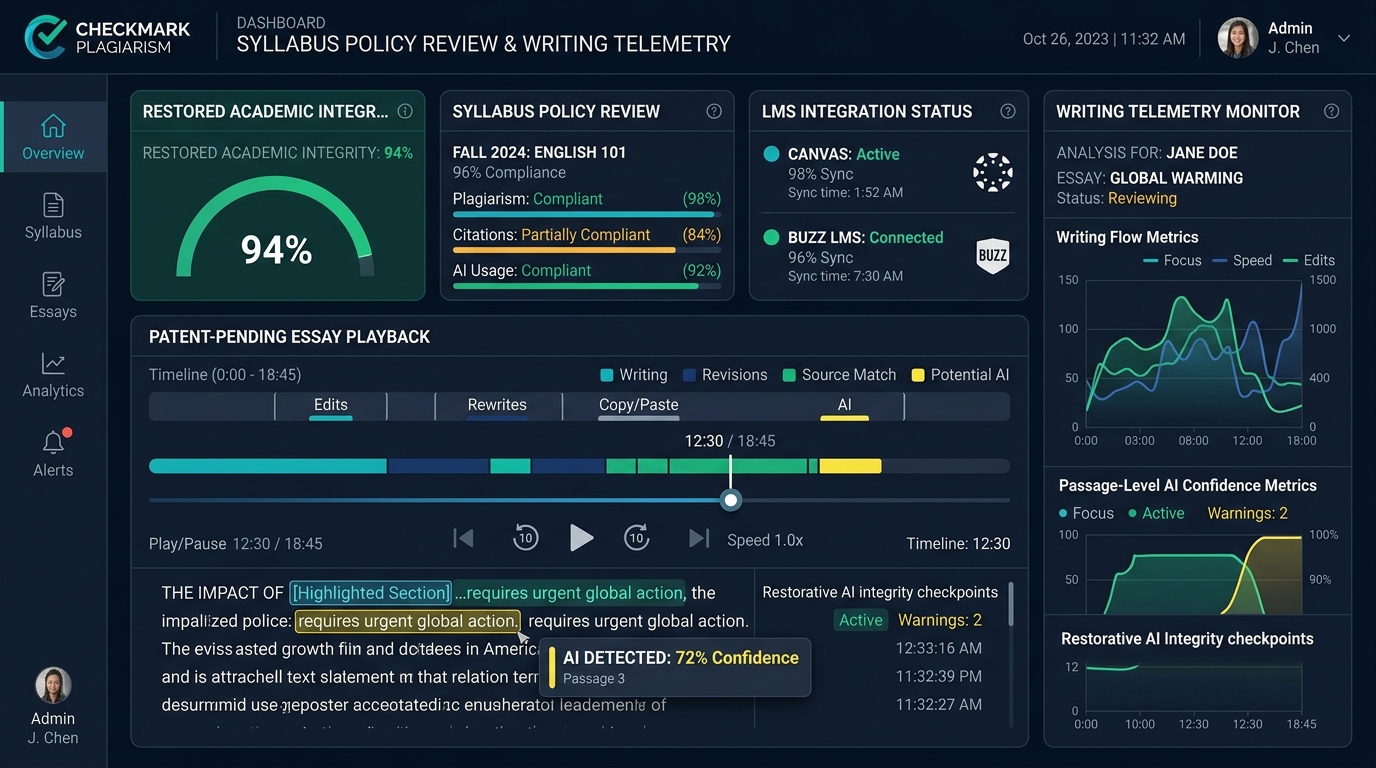This screenshot has width=1376, height=768.
Task: Click the Canvas logo icon
Action: (x=992, y=172)
